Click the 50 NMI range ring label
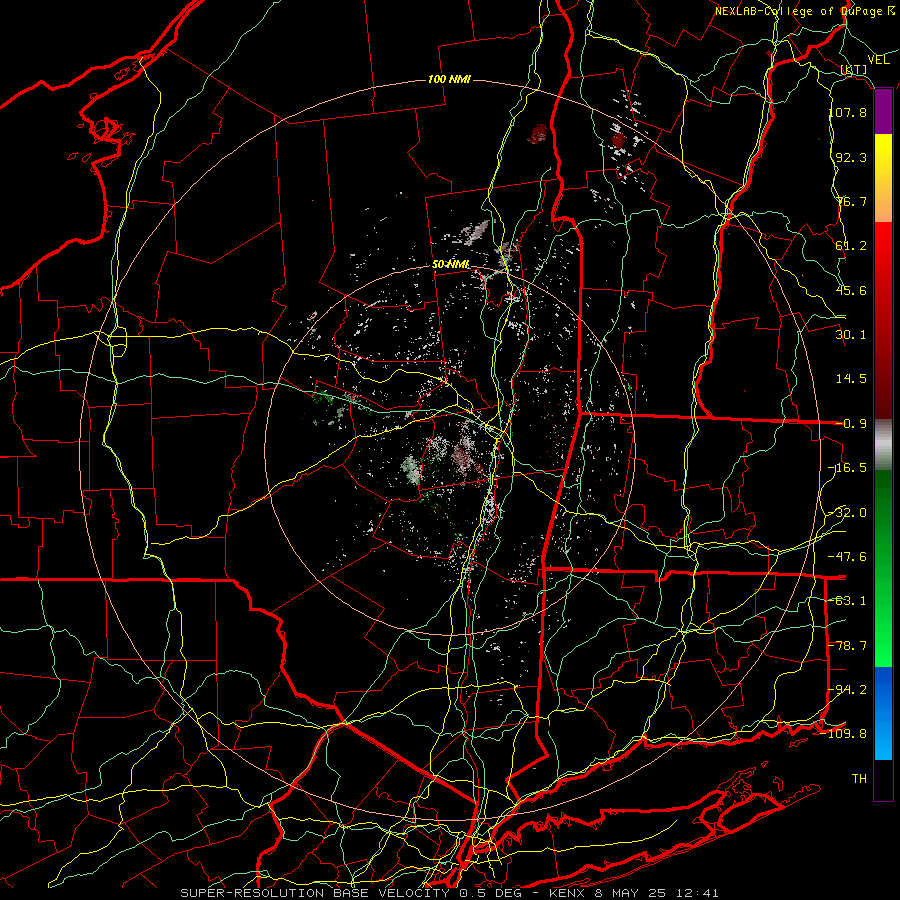900x900 pixels. point(451,265)
